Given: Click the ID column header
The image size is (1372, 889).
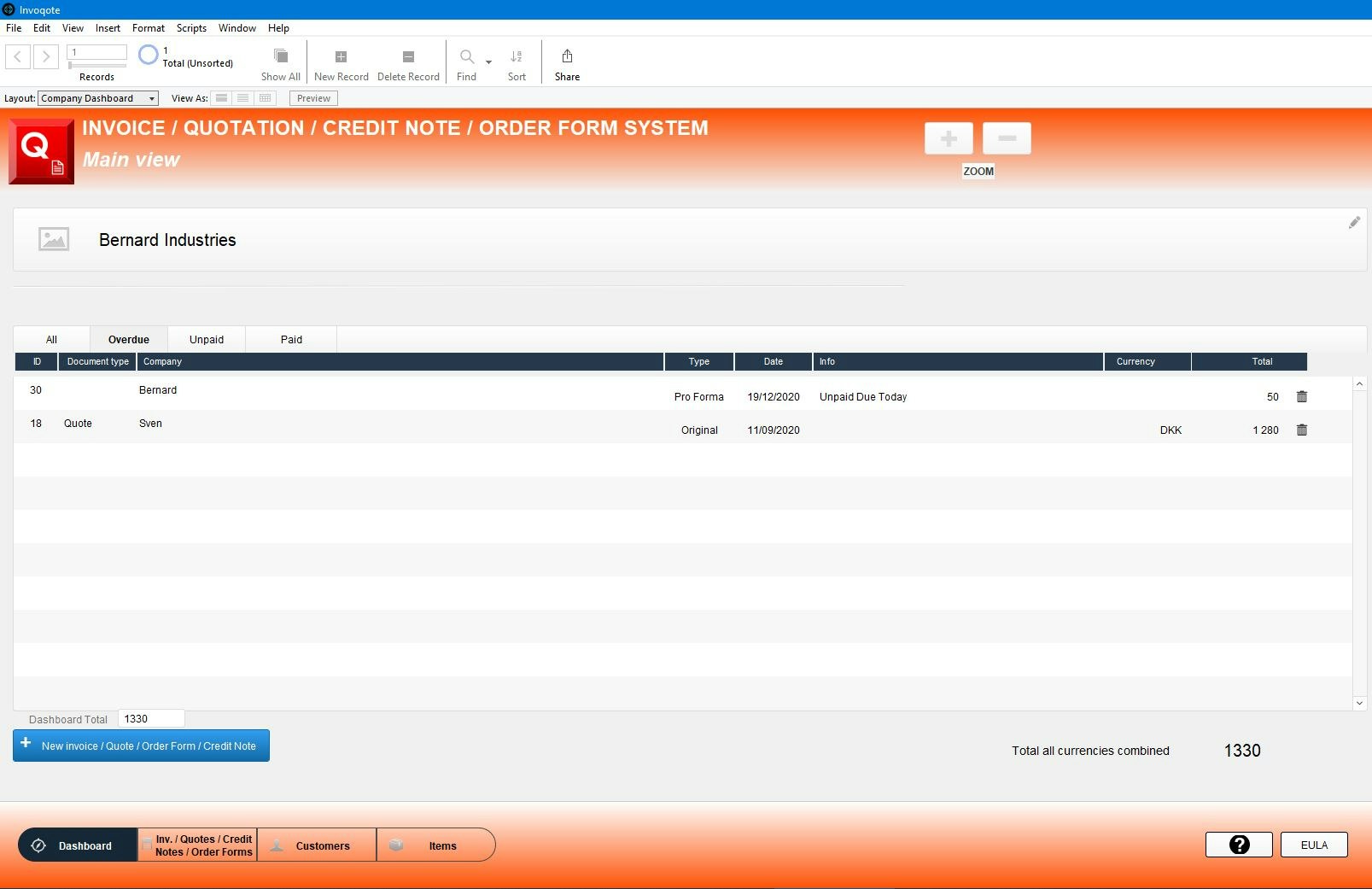Looking at the screenshot, I should tap(36, 361).
